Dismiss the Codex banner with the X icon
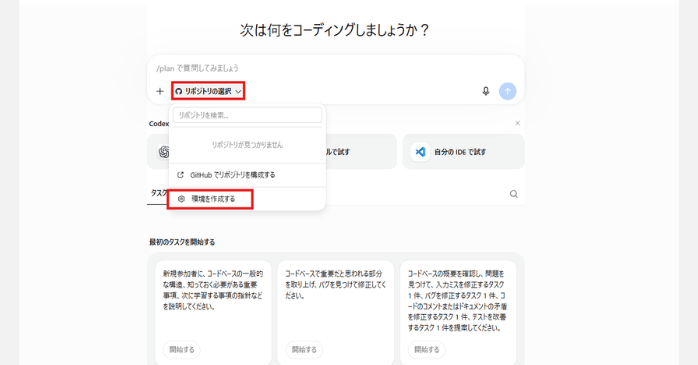This screenshot has width=698, height=365. [517, 123]
